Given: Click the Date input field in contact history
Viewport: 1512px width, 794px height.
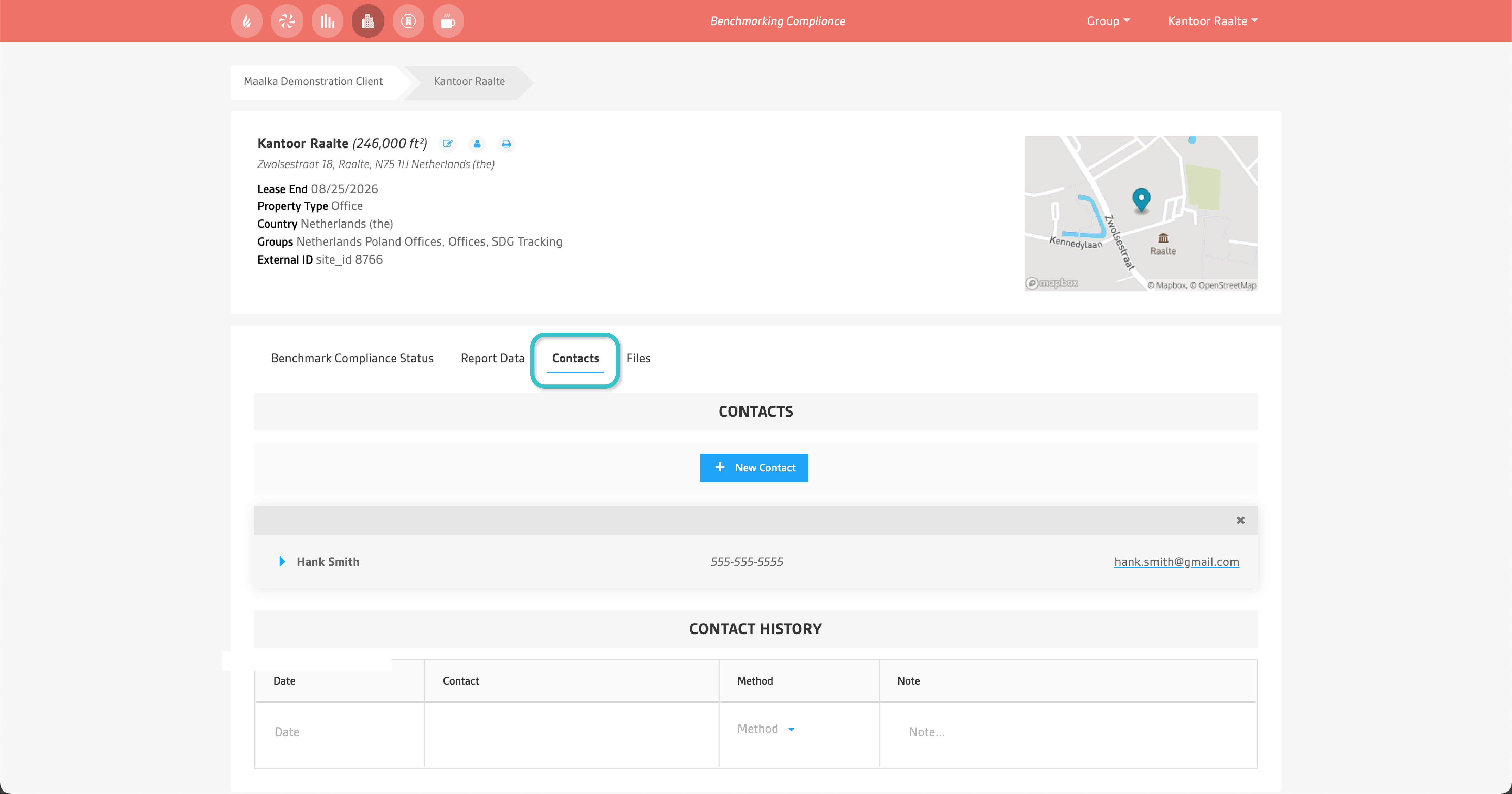Looking at the screenshot, I should (x=339, y=732).
